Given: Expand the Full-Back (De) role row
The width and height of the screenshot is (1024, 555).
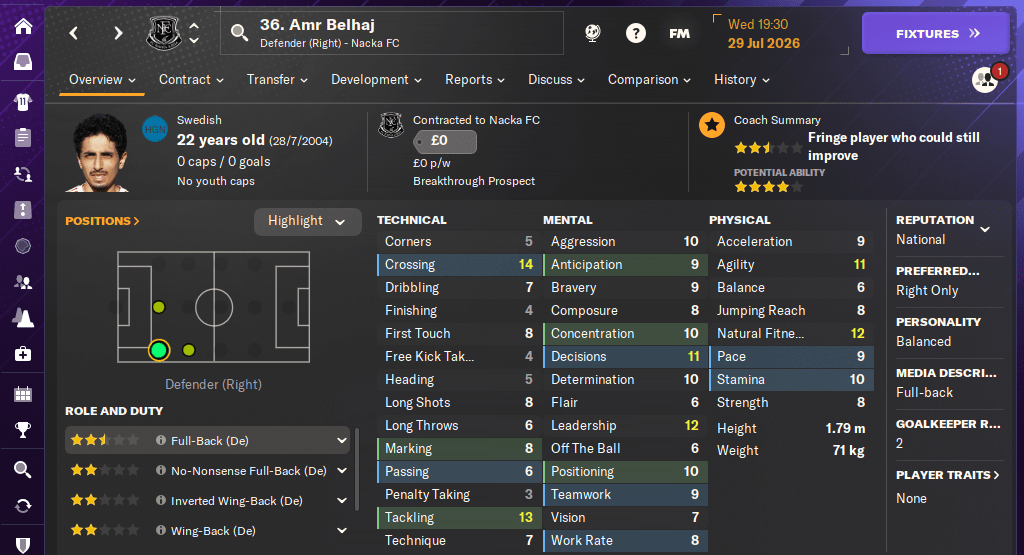Looking at the screenshot, I should click(342, 440).
